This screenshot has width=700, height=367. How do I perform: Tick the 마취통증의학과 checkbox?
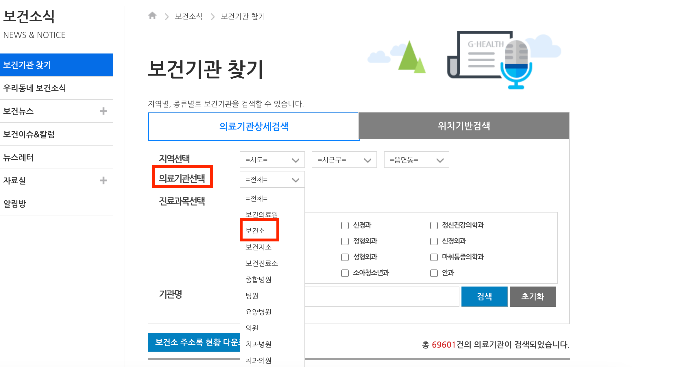point(433,257)
